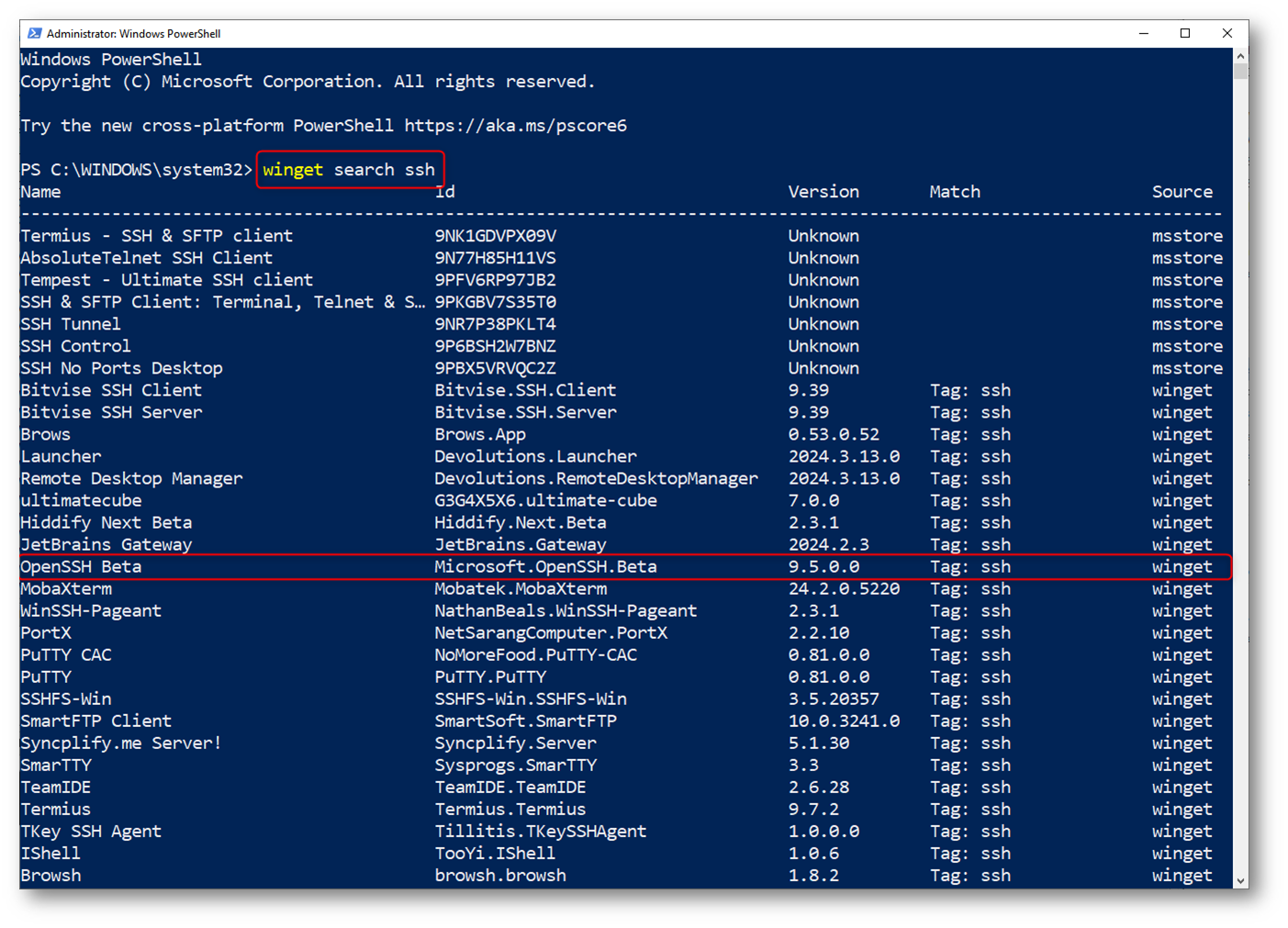Click the scrollbar down arrow
Viewport: 1288px width, 928px height.
tap(1241, 880)
